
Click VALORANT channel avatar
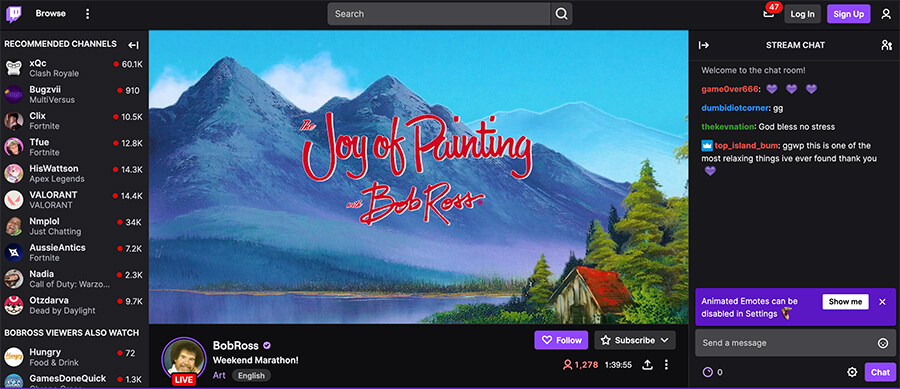coord(14,200)
